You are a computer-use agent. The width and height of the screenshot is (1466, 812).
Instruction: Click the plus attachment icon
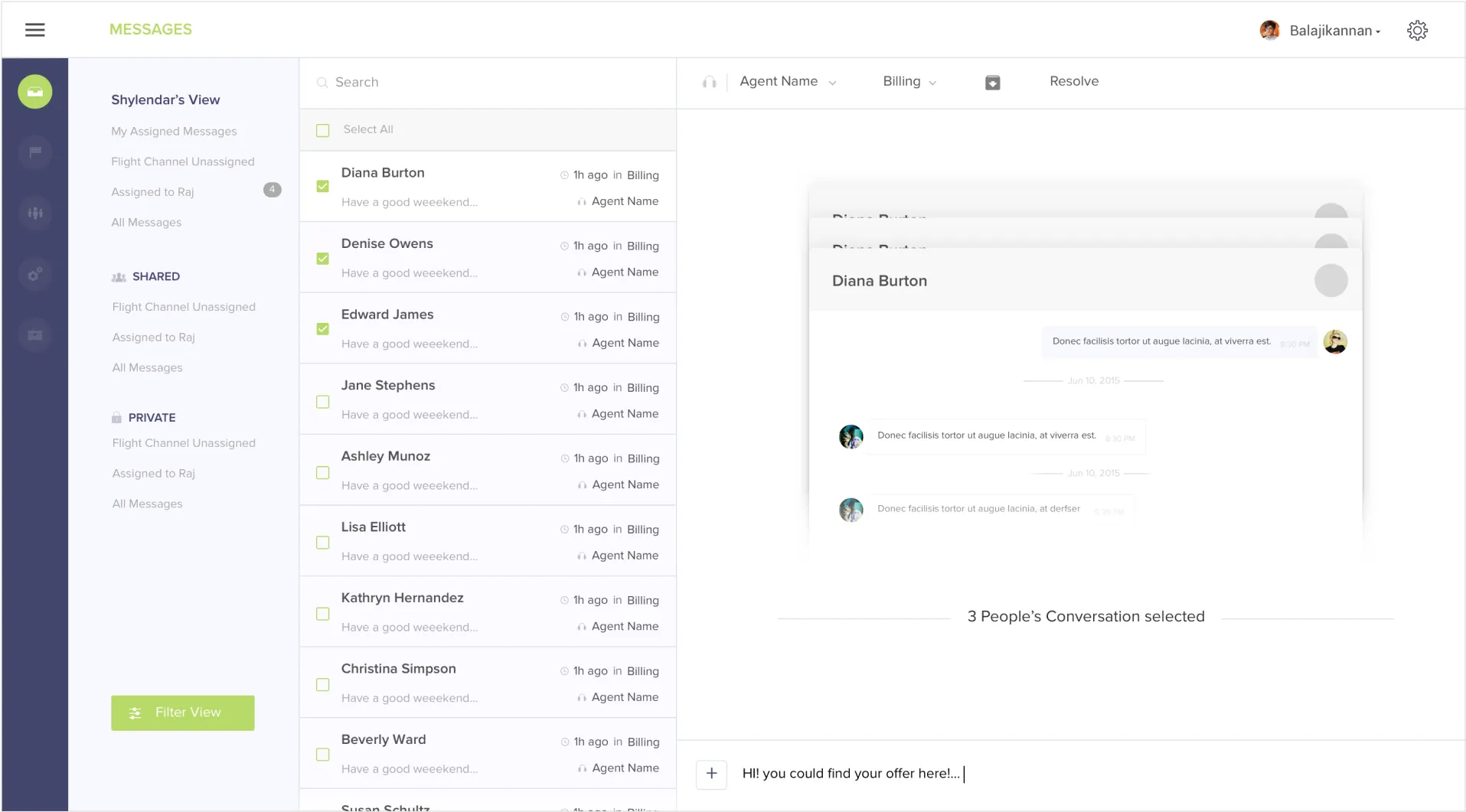pos(711,774)
